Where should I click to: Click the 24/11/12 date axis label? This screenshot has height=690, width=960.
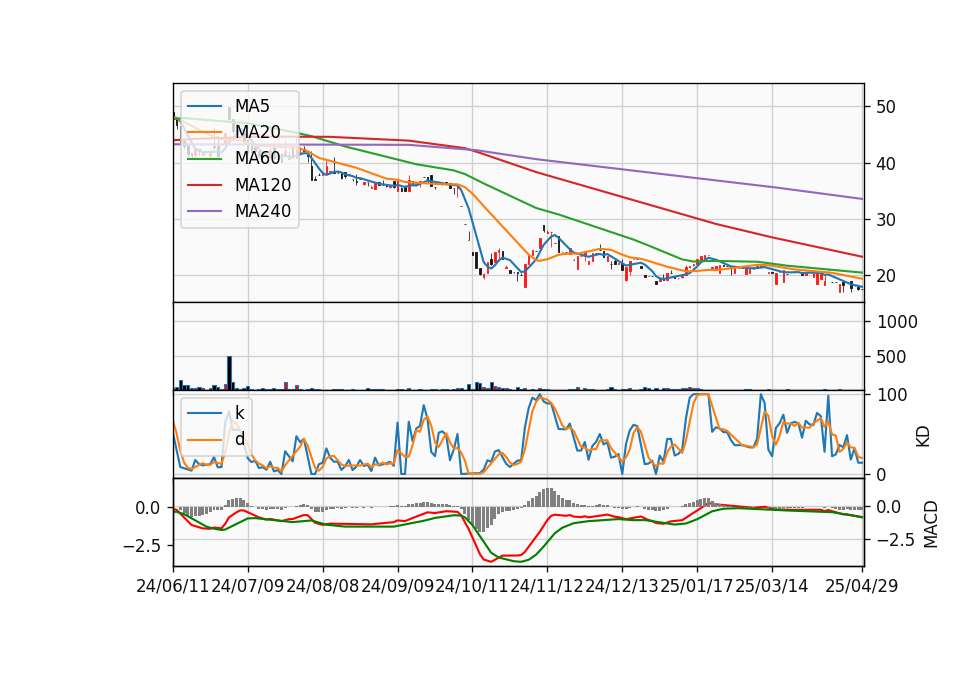point(547,586)
